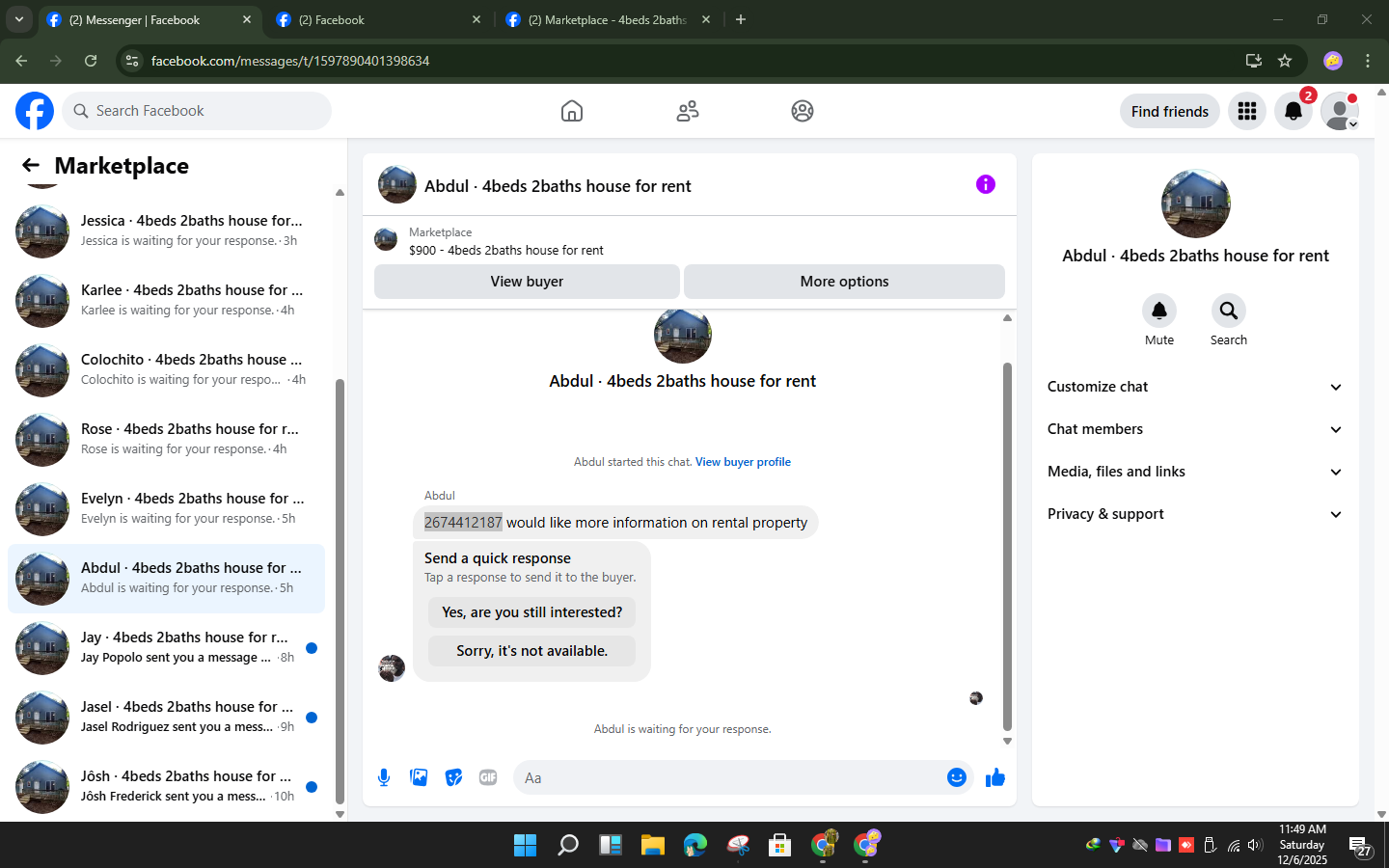Open Windows Start menu
This screenshot has width=1389, height=868.
click(x=525, y=845)
